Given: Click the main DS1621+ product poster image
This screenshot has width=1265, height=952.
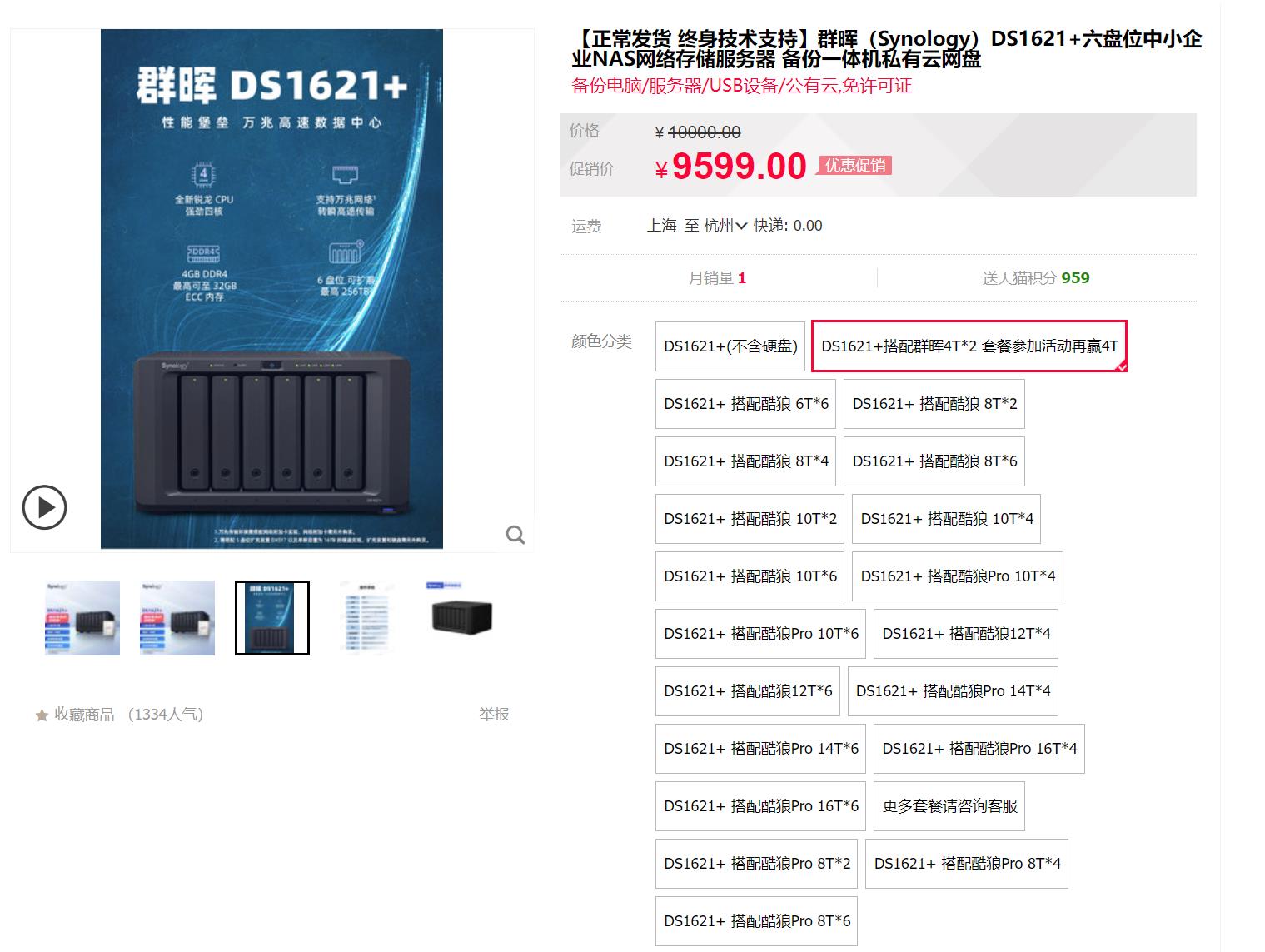Looking at the screenshot, I should pyautogui.click(x=272, y=289).
